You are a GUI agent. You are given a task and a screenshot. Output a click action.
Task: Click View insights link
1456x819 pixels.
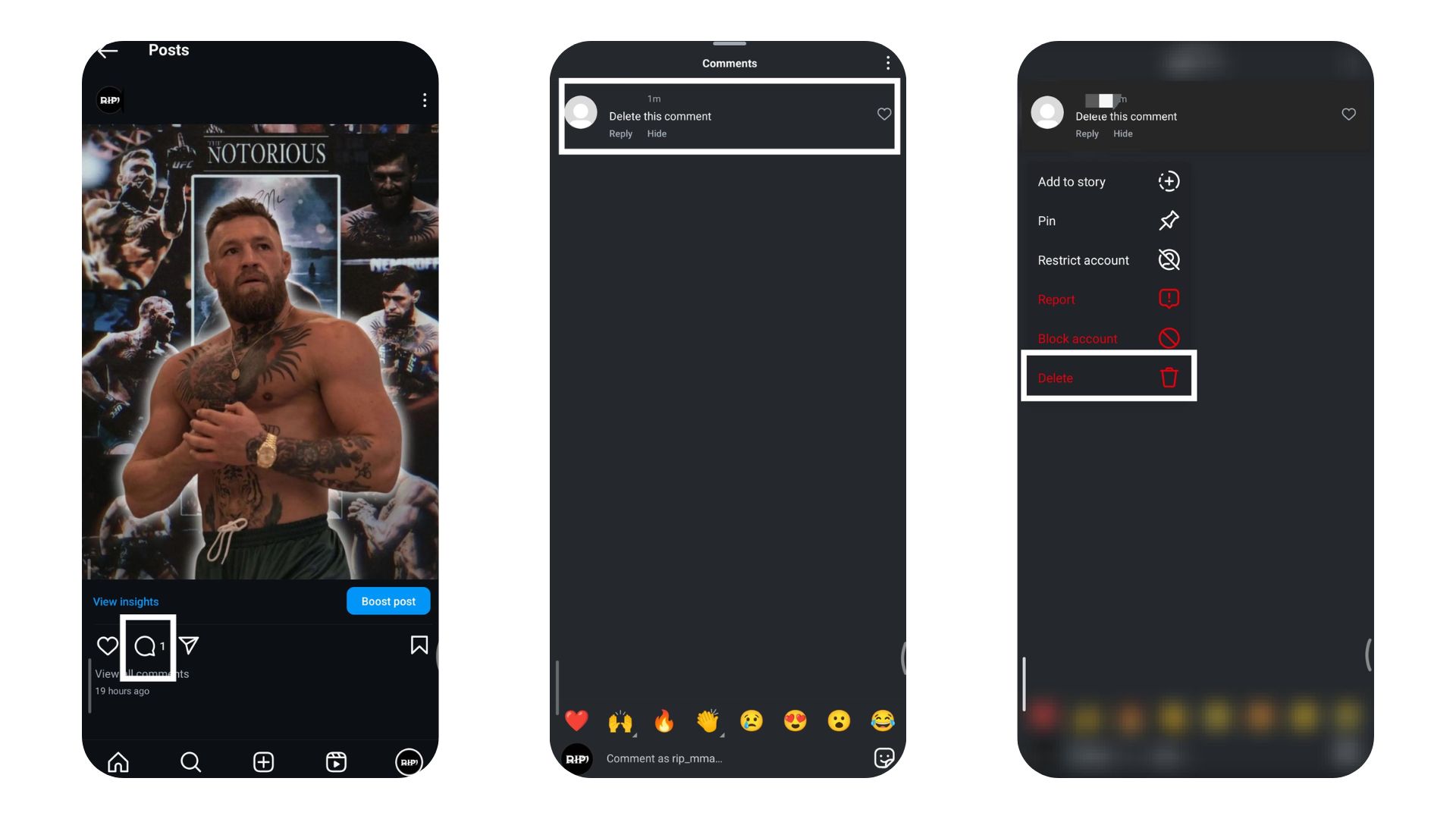coord(125,601)
